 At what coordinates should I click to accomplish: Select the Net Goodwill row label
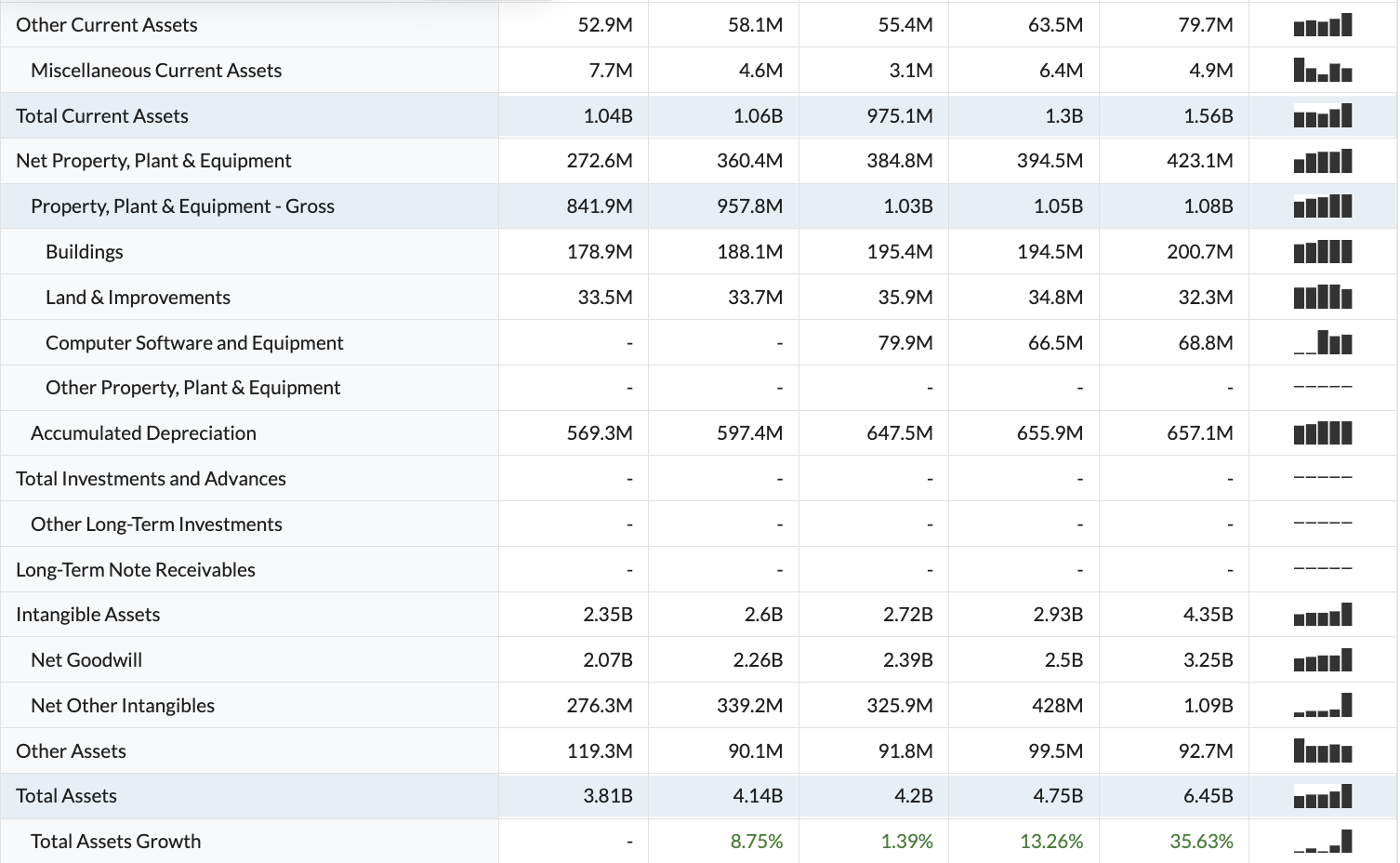point(86,660)
